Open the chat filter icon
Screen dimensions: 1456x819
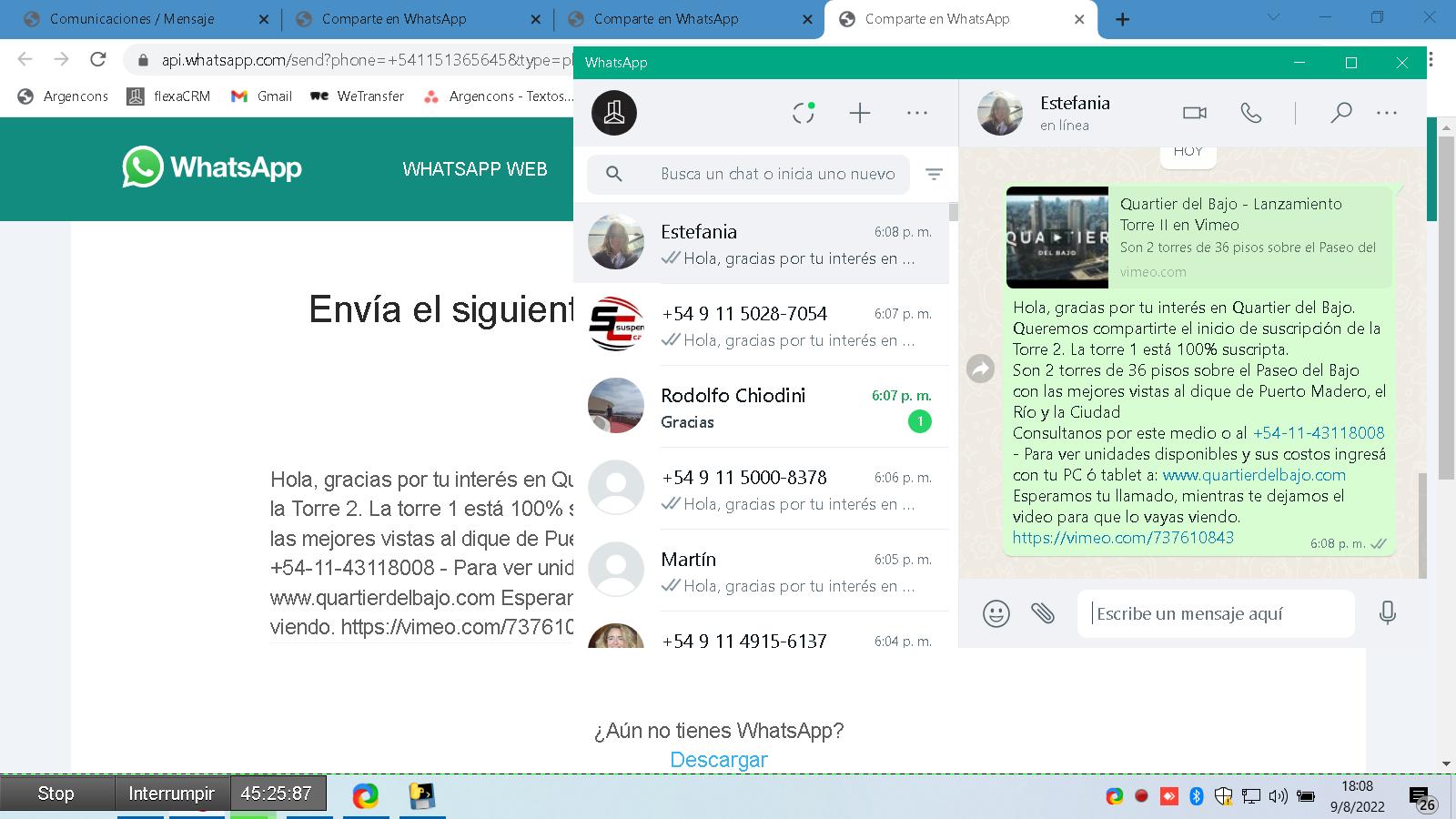click(x=934, y=174)
